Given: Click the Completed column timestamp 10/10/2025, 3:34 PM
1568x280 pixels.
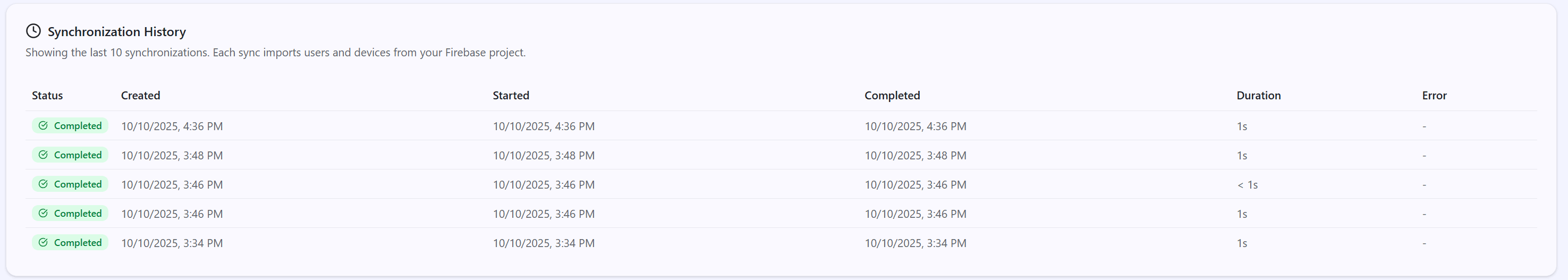Looking at the screenshot, I should pos(915,243).
